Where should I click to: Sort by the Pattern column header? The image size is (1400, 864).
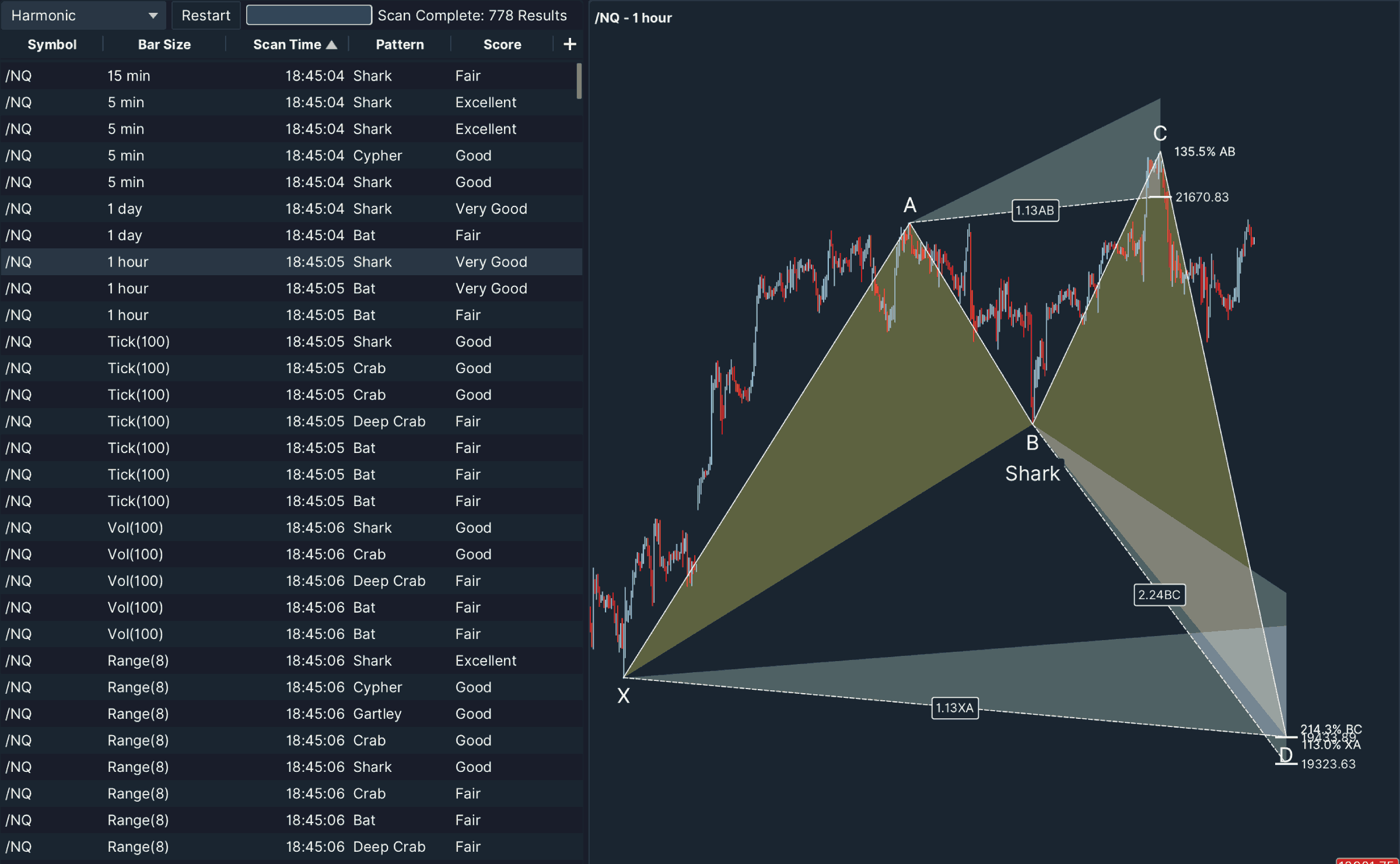point(400,45)
